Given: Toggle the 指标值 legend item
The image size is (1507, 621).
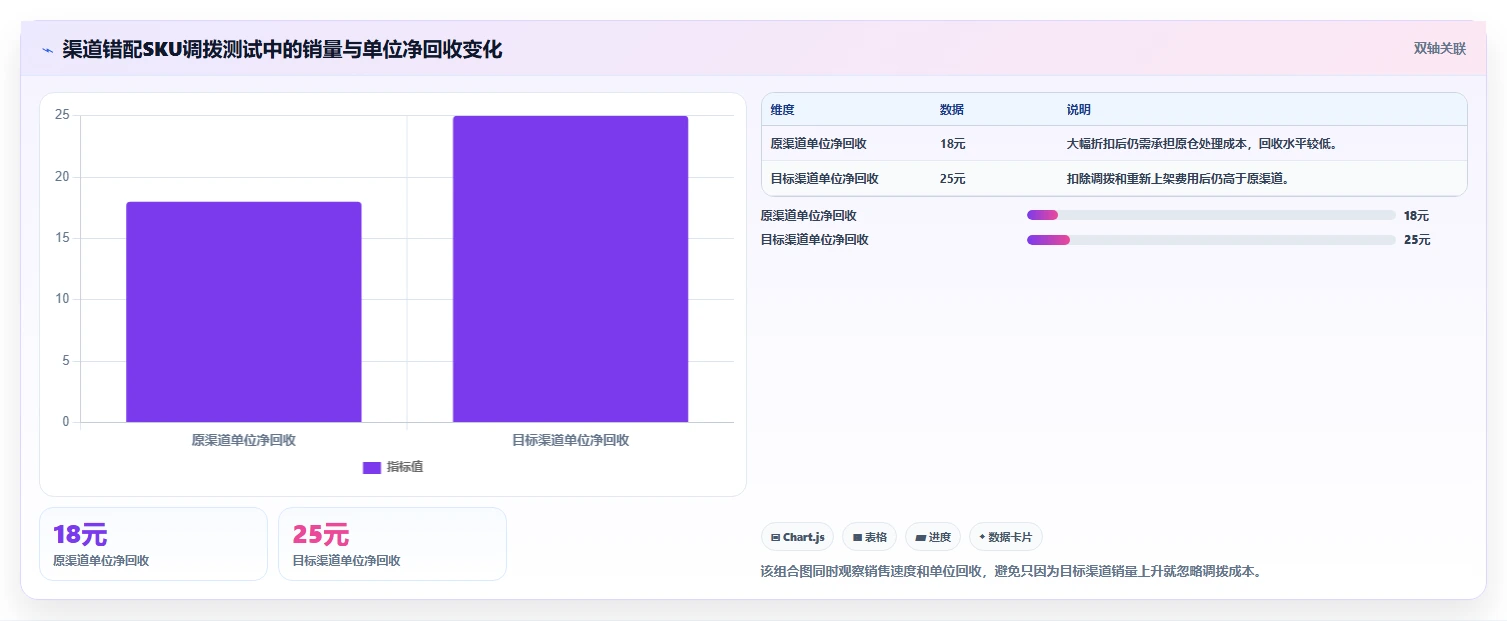Looking at the screenshot, I should pos(393,467).
